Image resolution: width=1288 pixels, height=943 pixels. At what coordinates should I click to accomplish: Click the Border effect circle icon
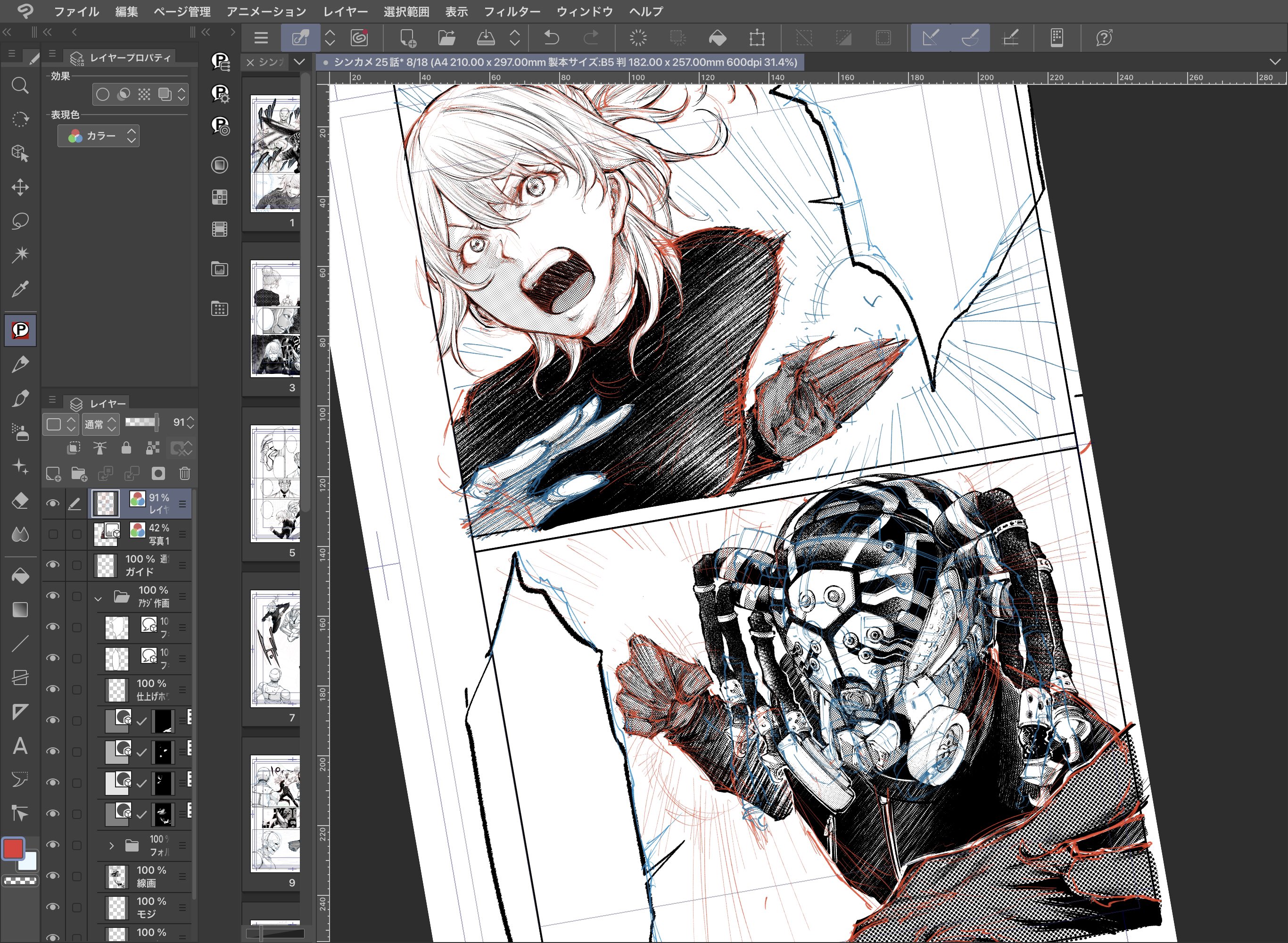[x=103, y=94]
